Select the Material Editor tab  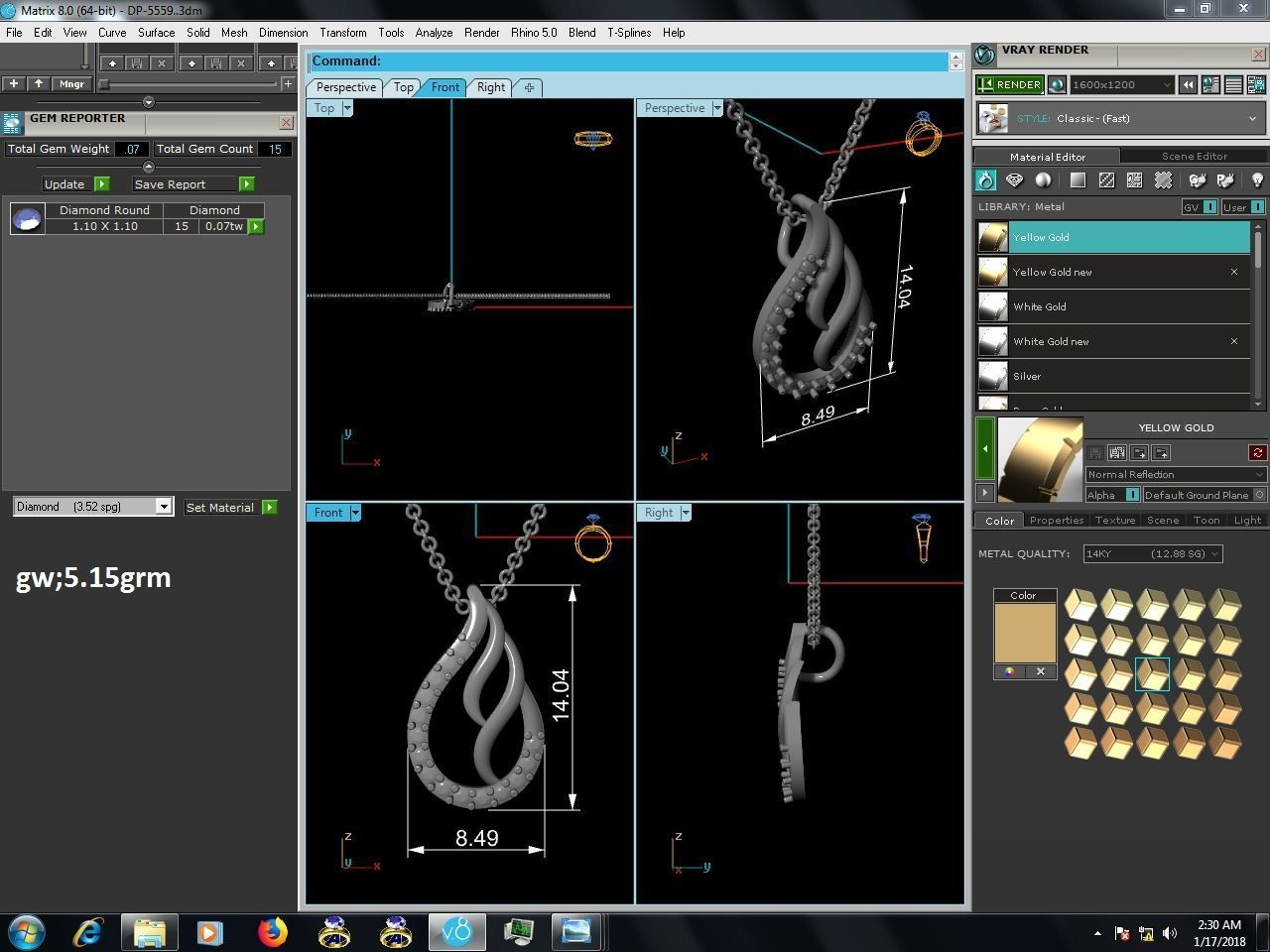(x=1047, y=156)
